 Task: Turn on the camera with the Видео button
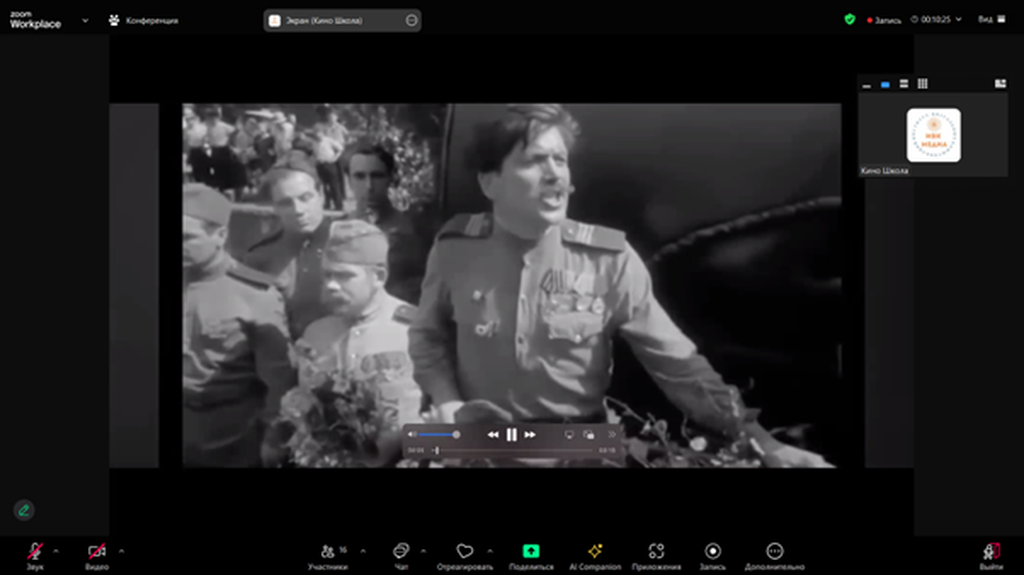click(x=97, y=551)
